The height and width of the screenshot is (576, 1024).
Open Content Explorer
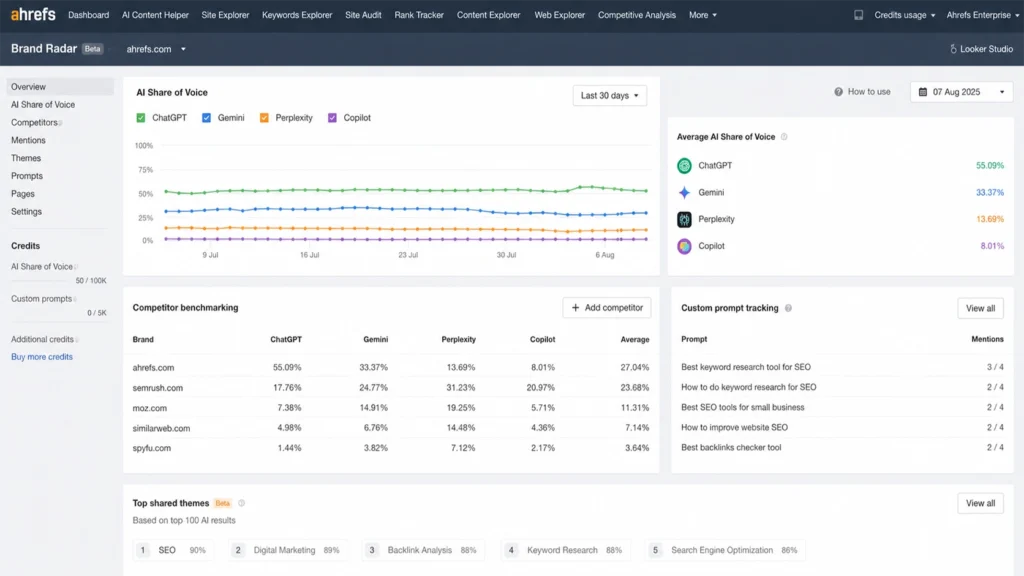[488, 15]
